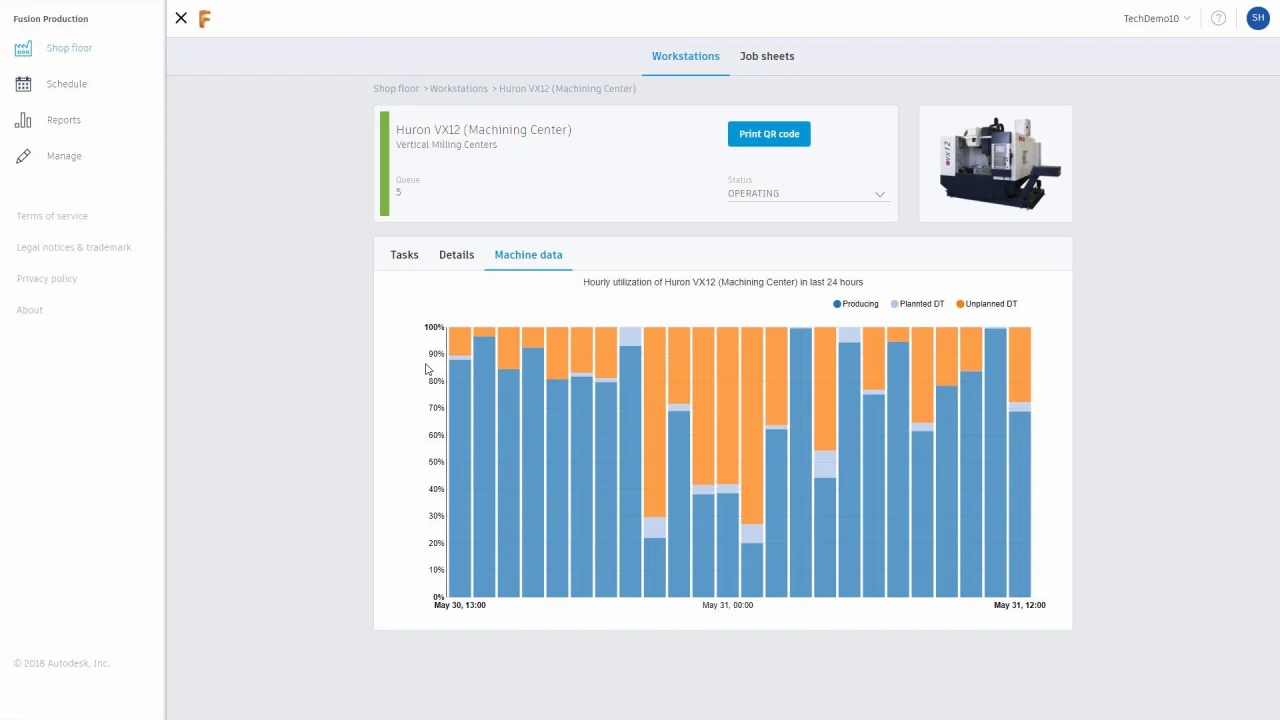Screen dimensions: 1280x720
Task: Switch to the Workstations tab
Action: (x=685, y=56)
